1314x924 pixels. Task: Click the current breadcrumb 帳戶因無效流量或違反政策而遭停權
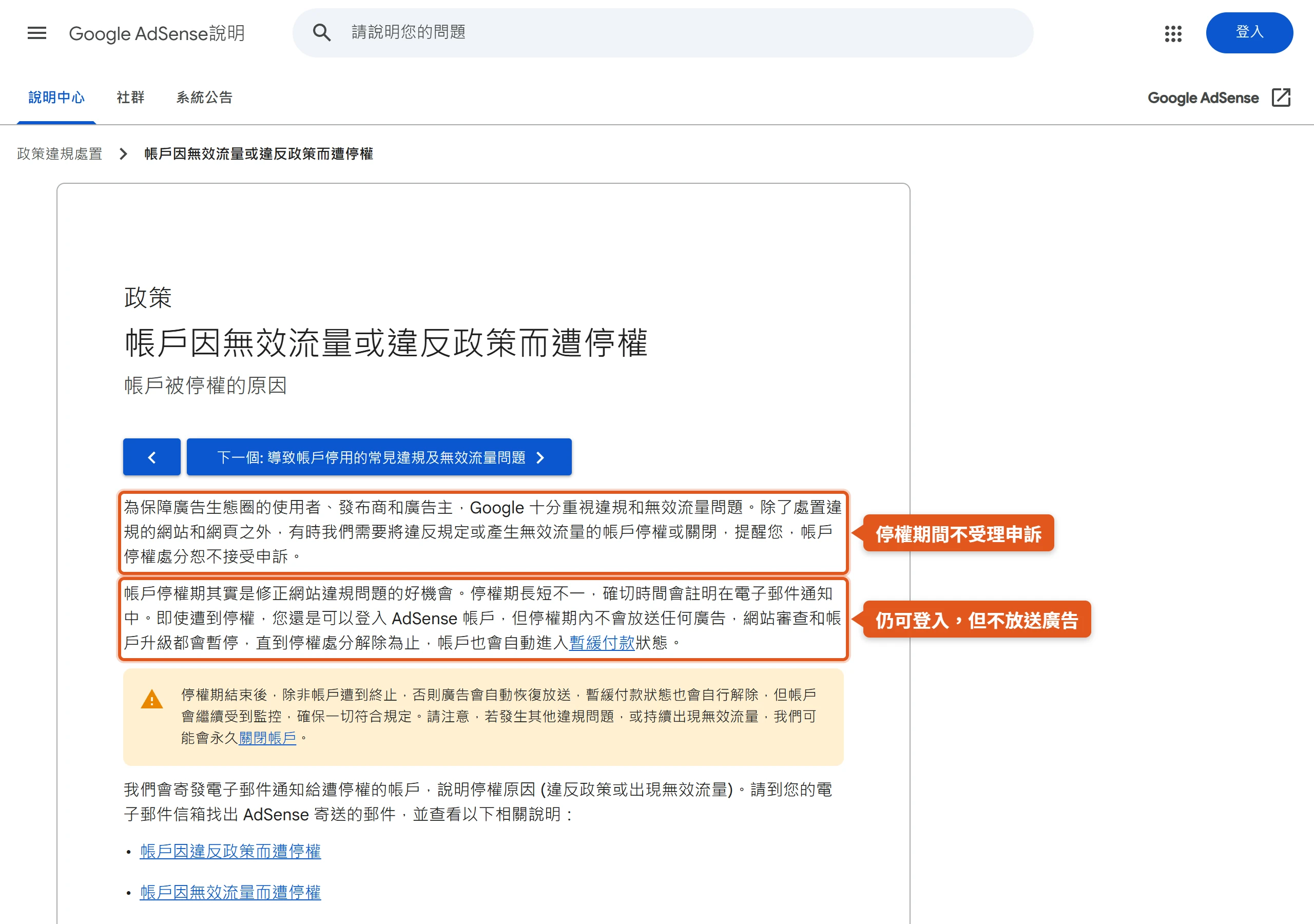pos(259,153)
